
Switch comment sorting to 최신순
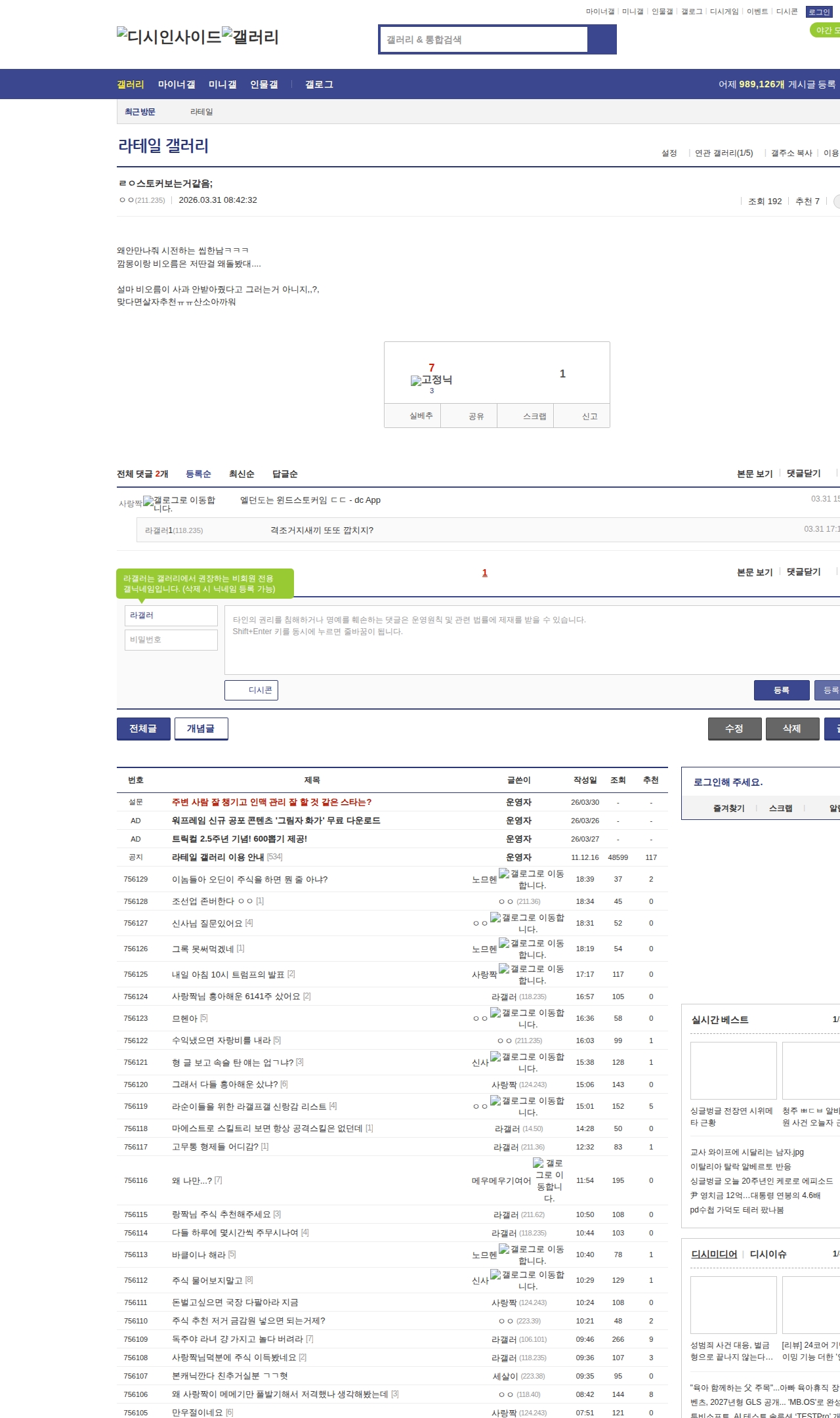pos(241,474)
